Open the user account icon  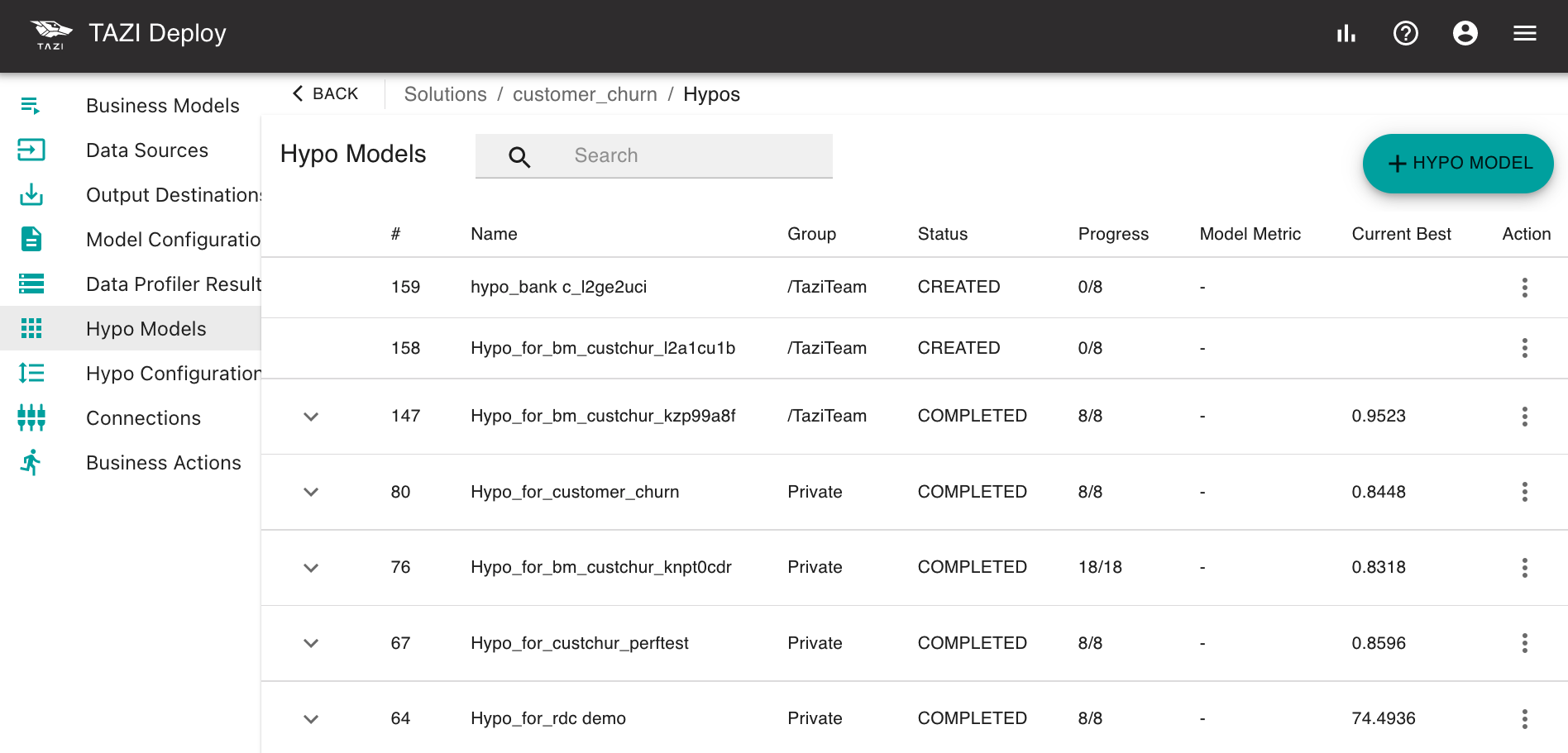pyautogui.click(x=1465, y=33)
